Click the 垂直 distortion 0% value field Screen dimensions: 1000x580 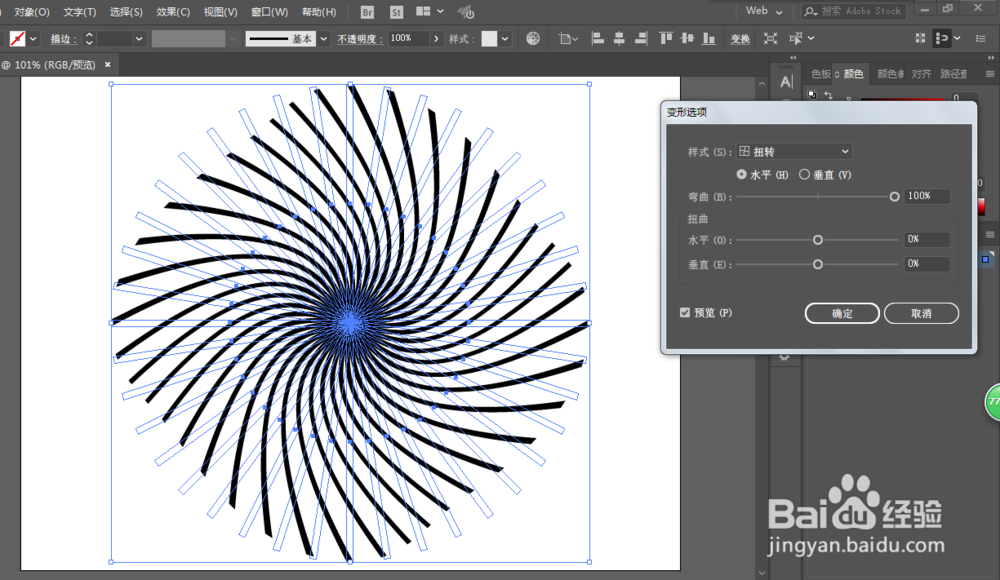pos(927,264)
